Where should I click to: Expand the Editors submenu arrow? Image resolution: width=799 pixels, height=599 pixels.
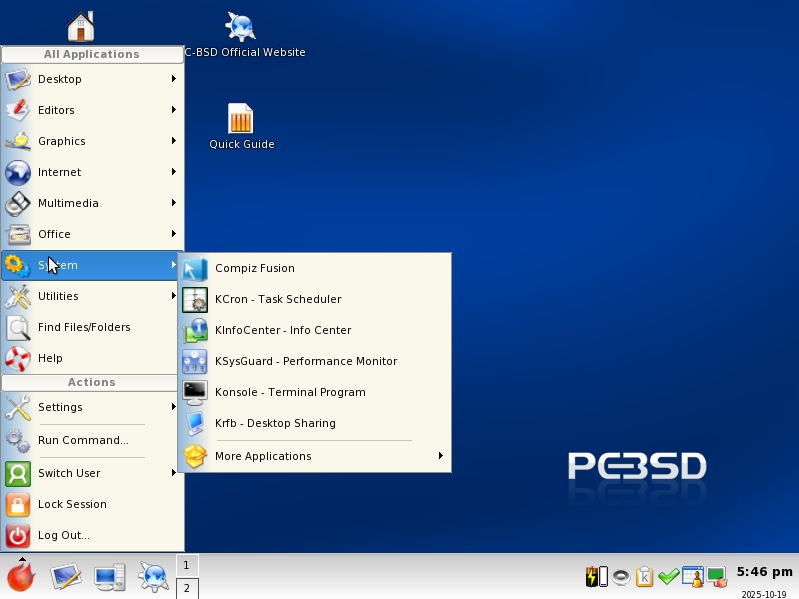pos(174,110)
